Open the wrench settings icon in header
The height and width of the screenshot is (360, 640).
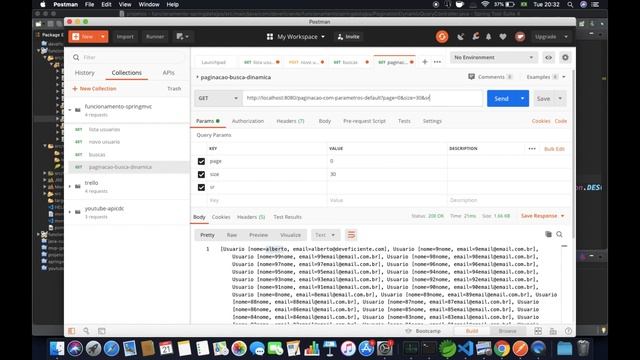(x=475, y=37)
